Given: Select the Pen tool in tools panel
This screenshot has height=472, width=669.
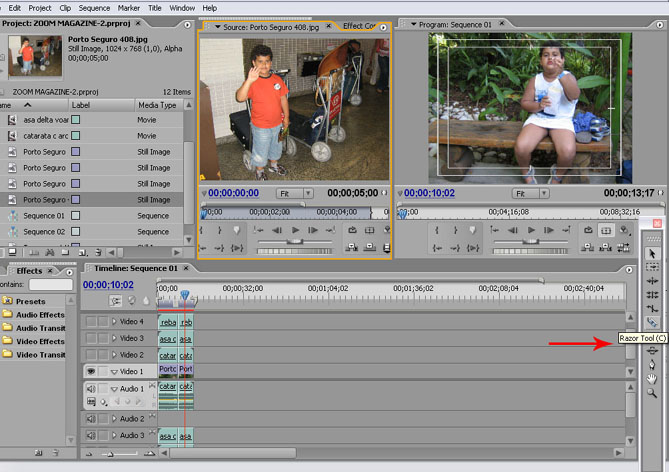Looking at the screenshot, I should coord(653,365).
